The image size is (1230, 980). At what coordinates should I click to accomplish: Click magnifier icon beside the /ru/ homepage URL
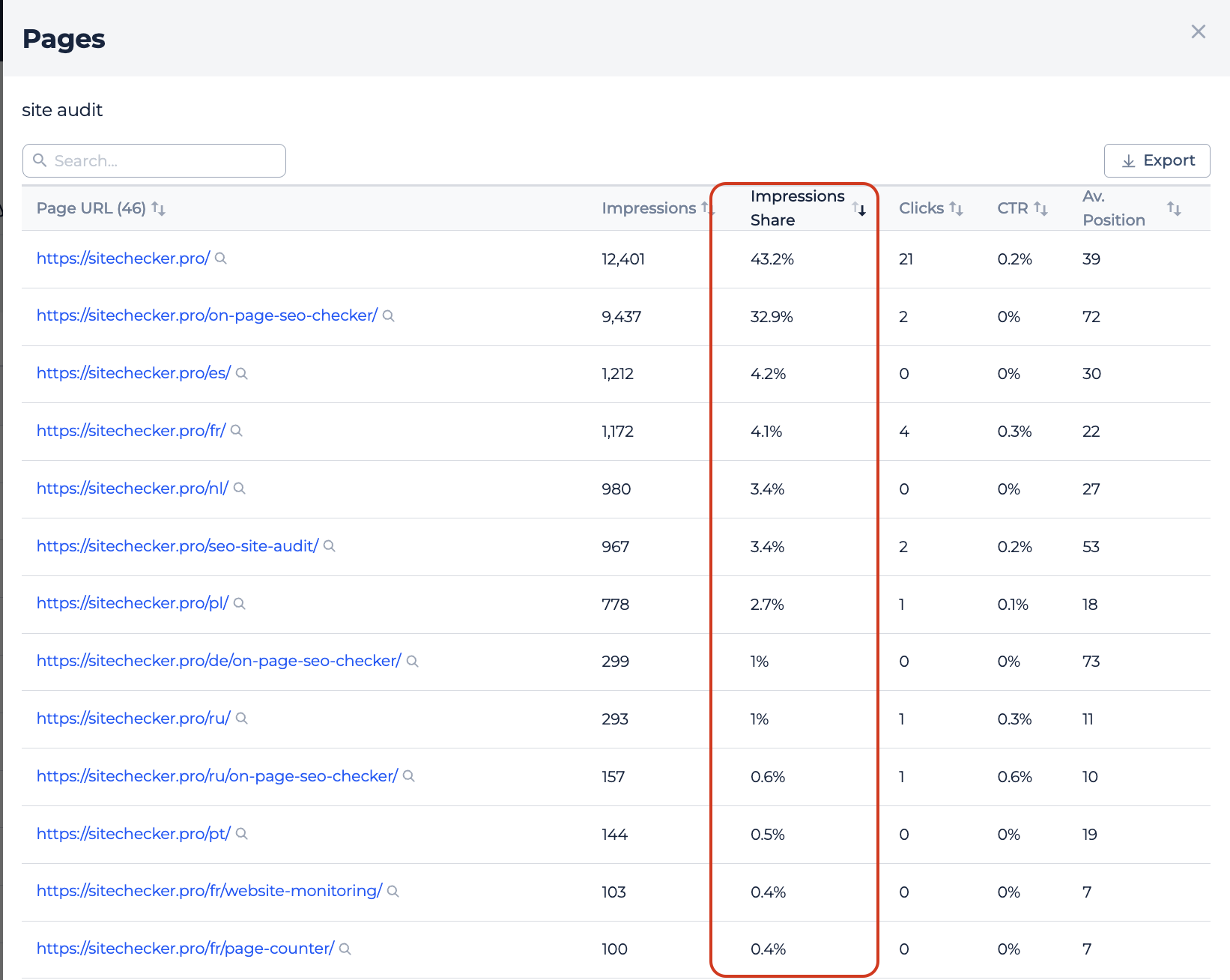click(242, 719)
